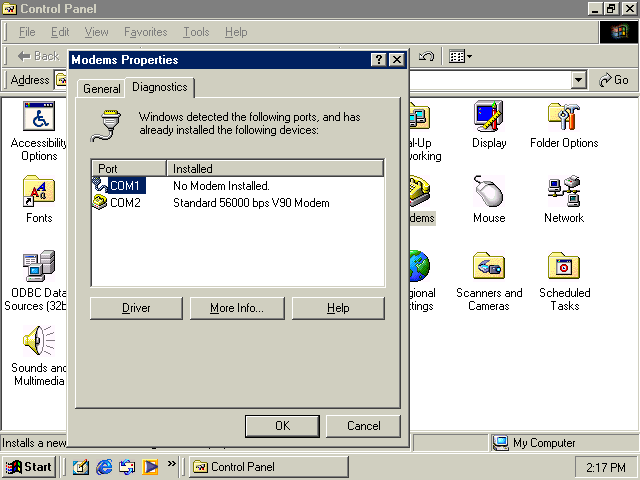Screen dimensions: 640x480
Task: Open the Network icon in Control Panel
Action: (x=564, y=191)
